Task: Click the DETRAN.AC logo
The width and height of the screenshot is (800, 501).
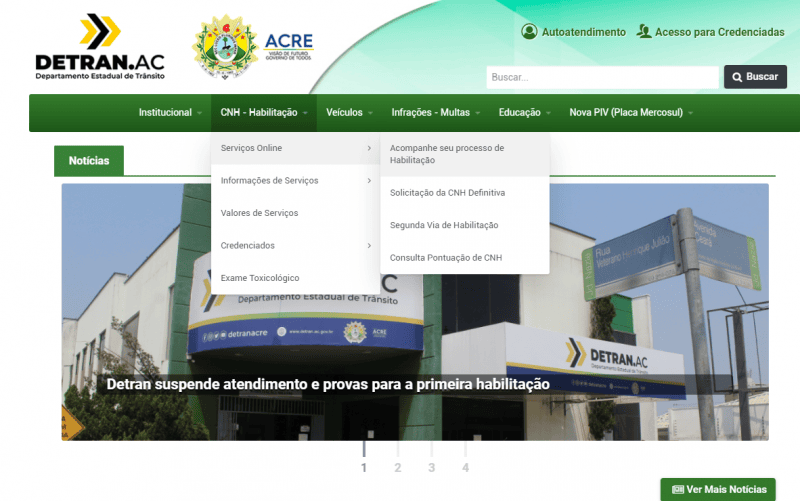Action: tap(100, 47)
